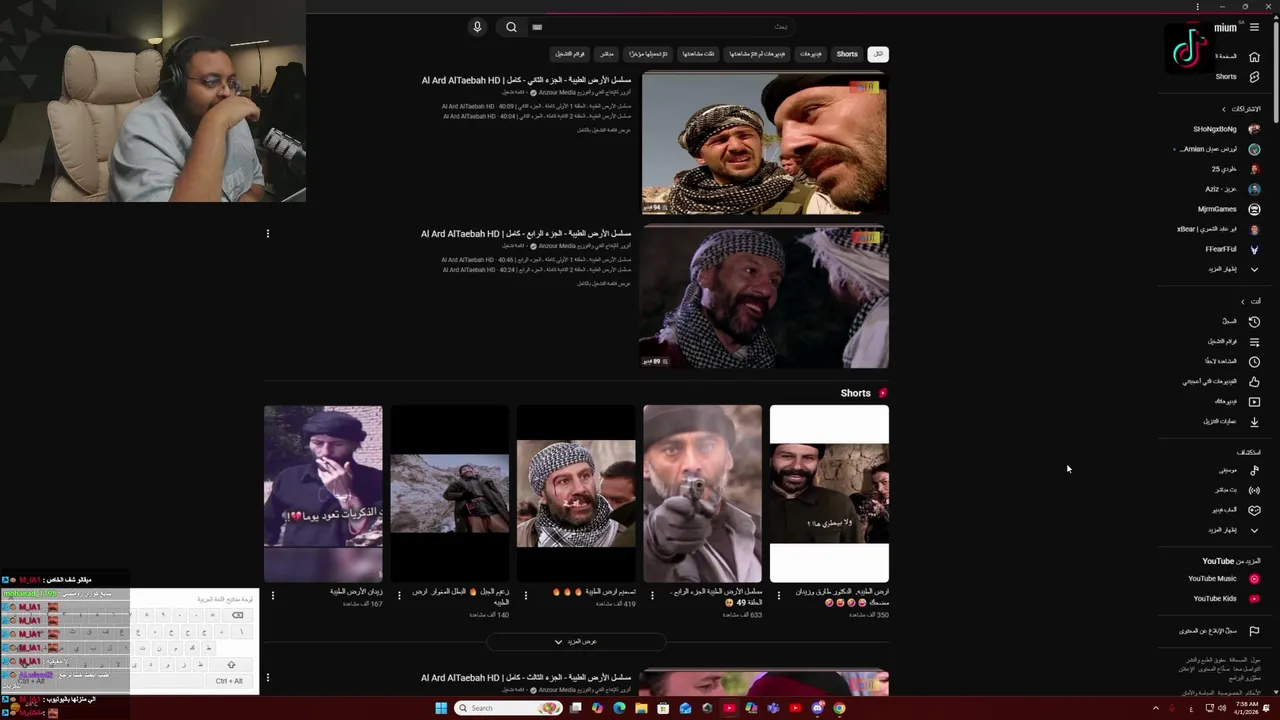Open the Windows Start button
Screen dimensions: 1280x720
coord(440,708)
